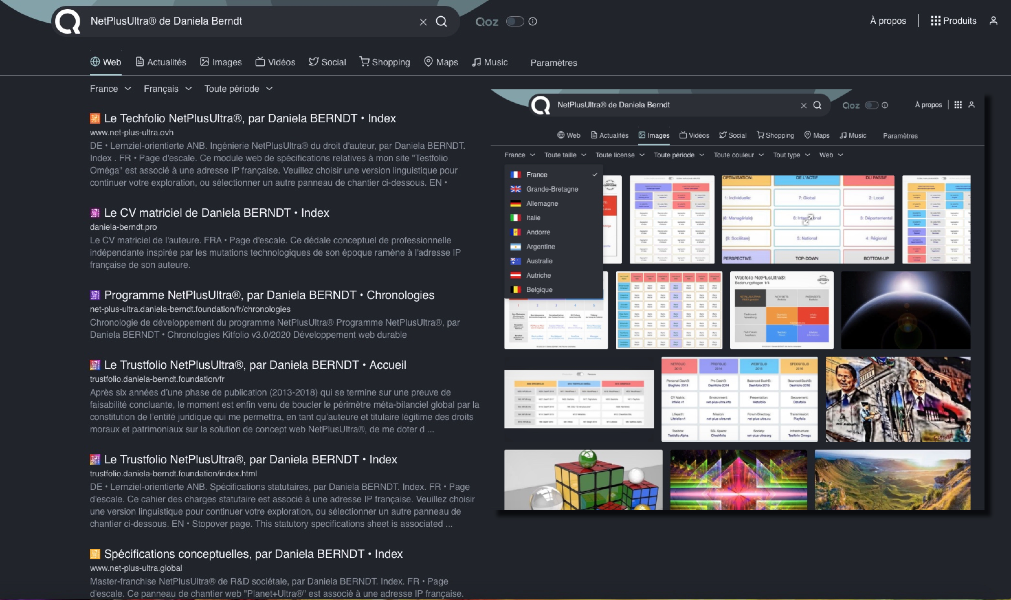
Task: Open Toute couleur dropdown in inset images window
Action: (x=738, y=155)
